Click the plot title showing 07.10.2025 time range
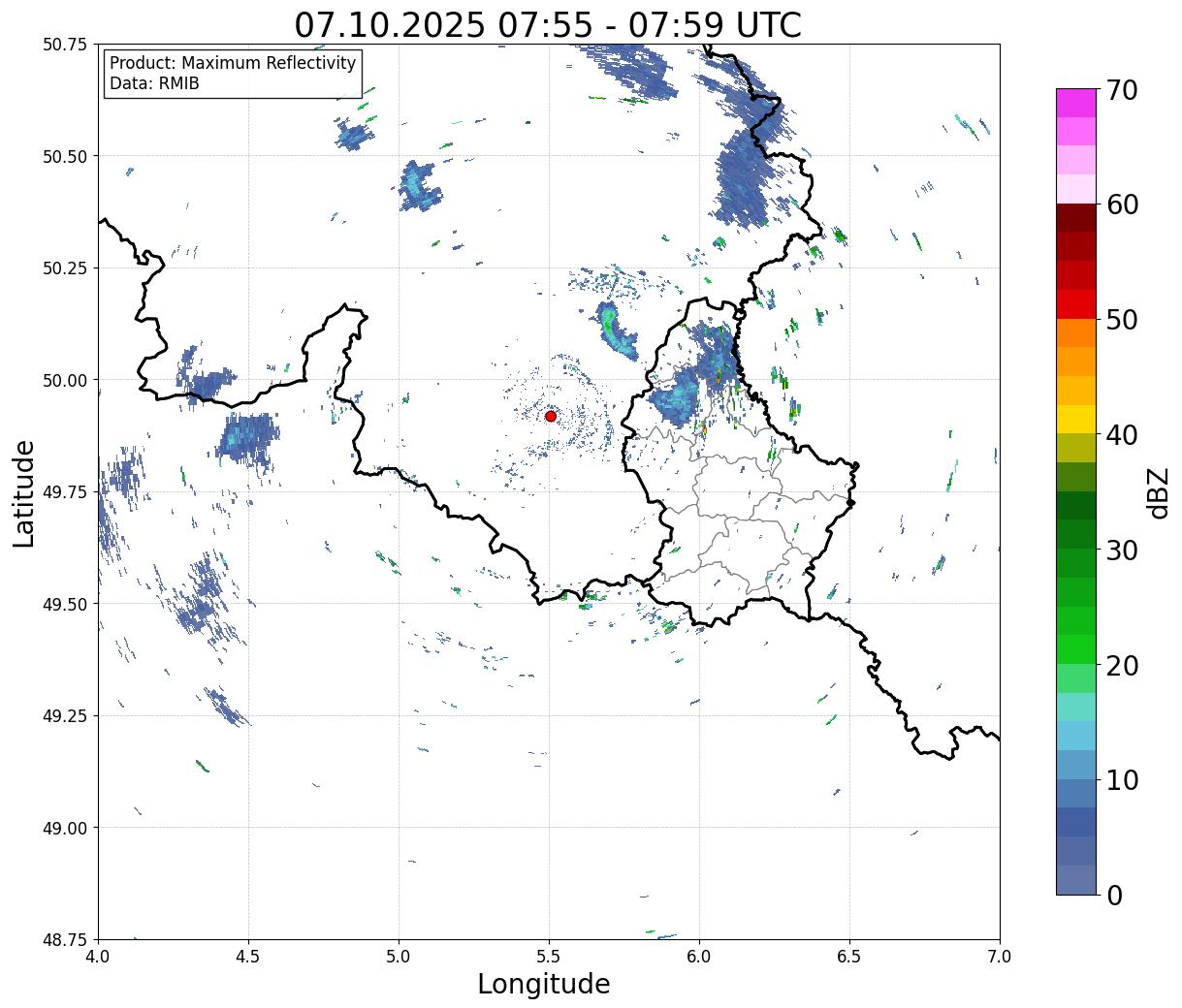The height and width of the screenshot is (1008, 1182). tap(548, 24)
